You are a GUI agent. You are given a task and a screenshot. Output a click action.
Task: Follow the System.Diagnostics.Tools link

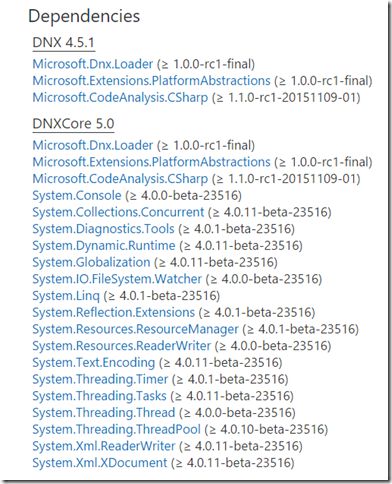click(103, 229)
